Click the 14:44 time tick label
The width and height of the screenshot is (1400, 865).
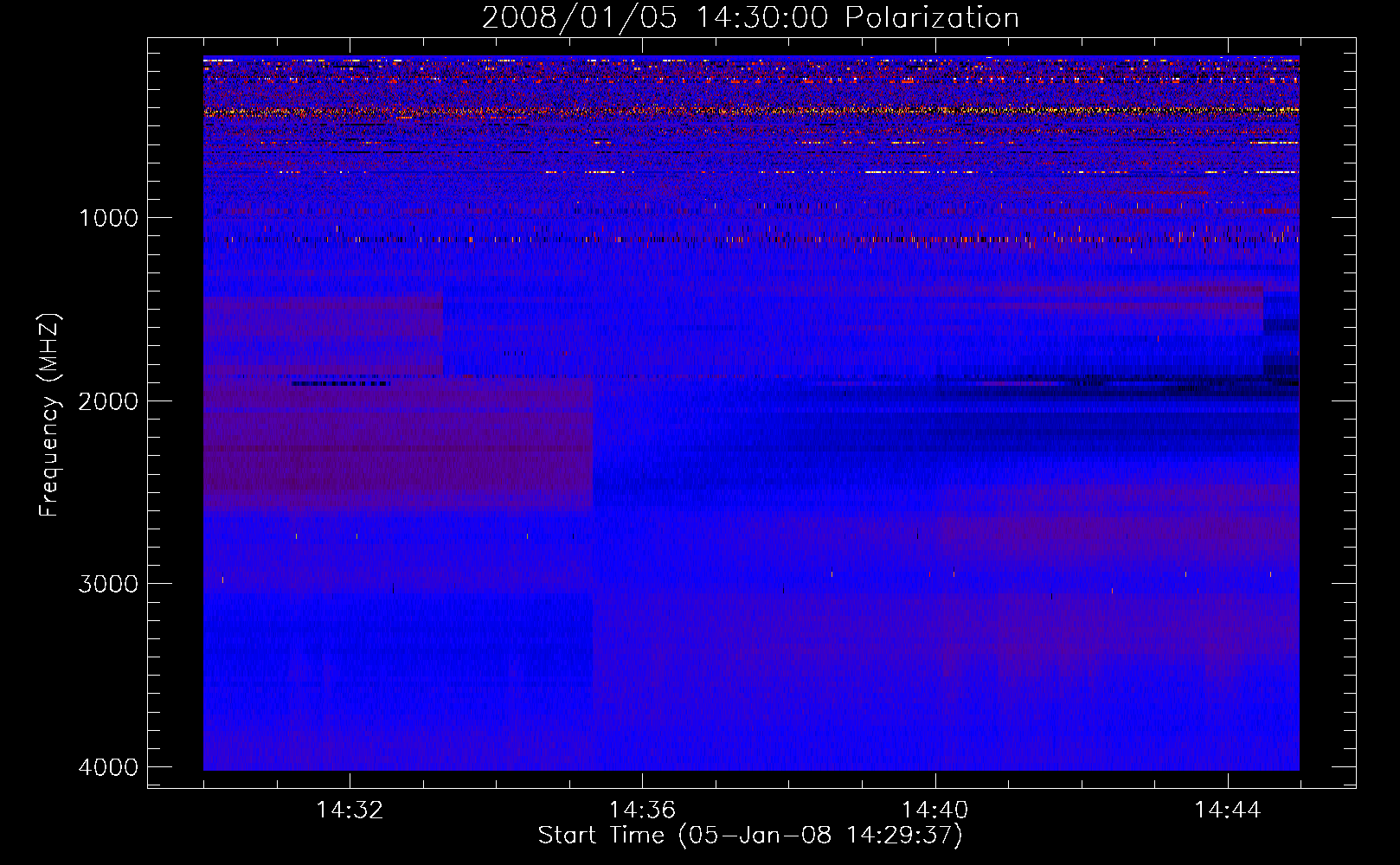1227,811
